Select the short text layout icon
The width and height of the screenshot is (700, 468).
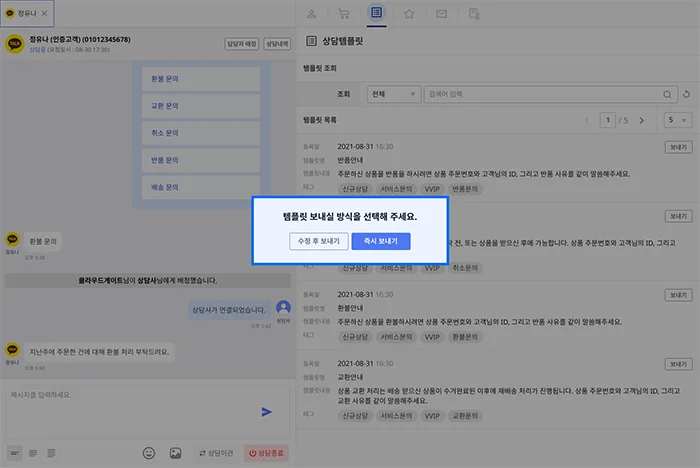[x=14, y=453]
